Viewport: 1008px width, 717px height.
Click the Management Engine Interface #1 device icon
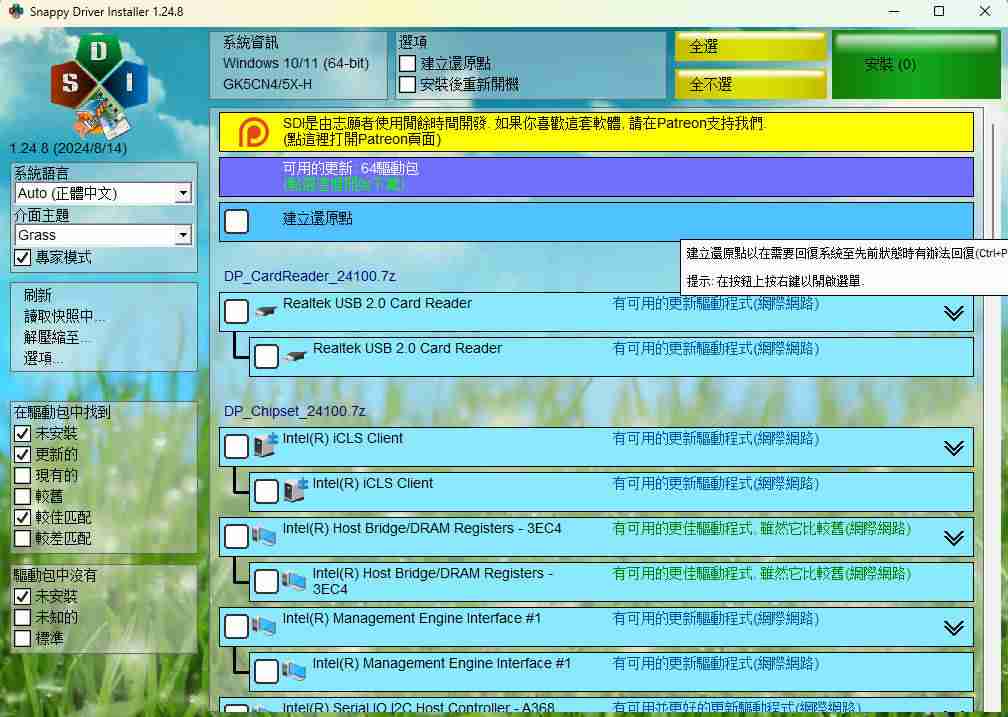tap(265, 626)
